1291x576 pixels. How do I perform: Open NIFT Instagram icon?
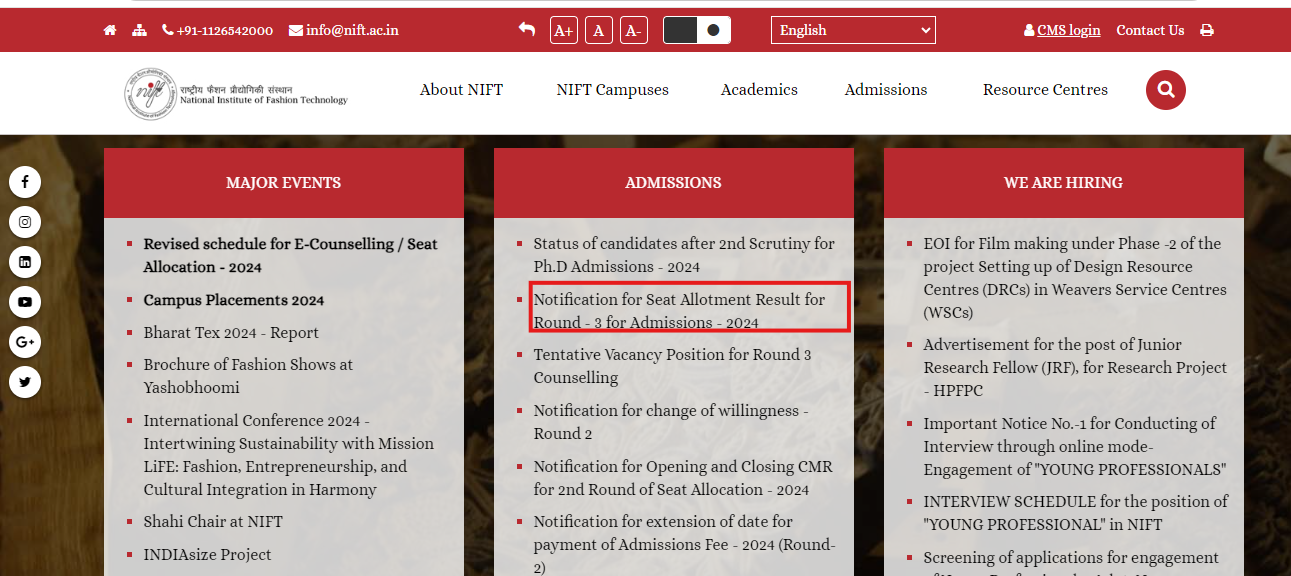pos(25,222)
